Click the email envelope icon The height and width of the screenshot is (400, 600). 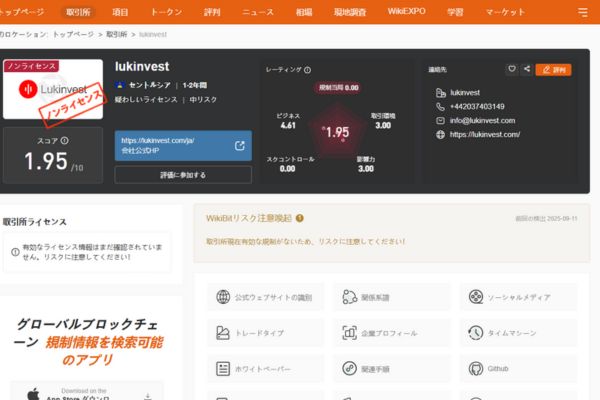440,121
